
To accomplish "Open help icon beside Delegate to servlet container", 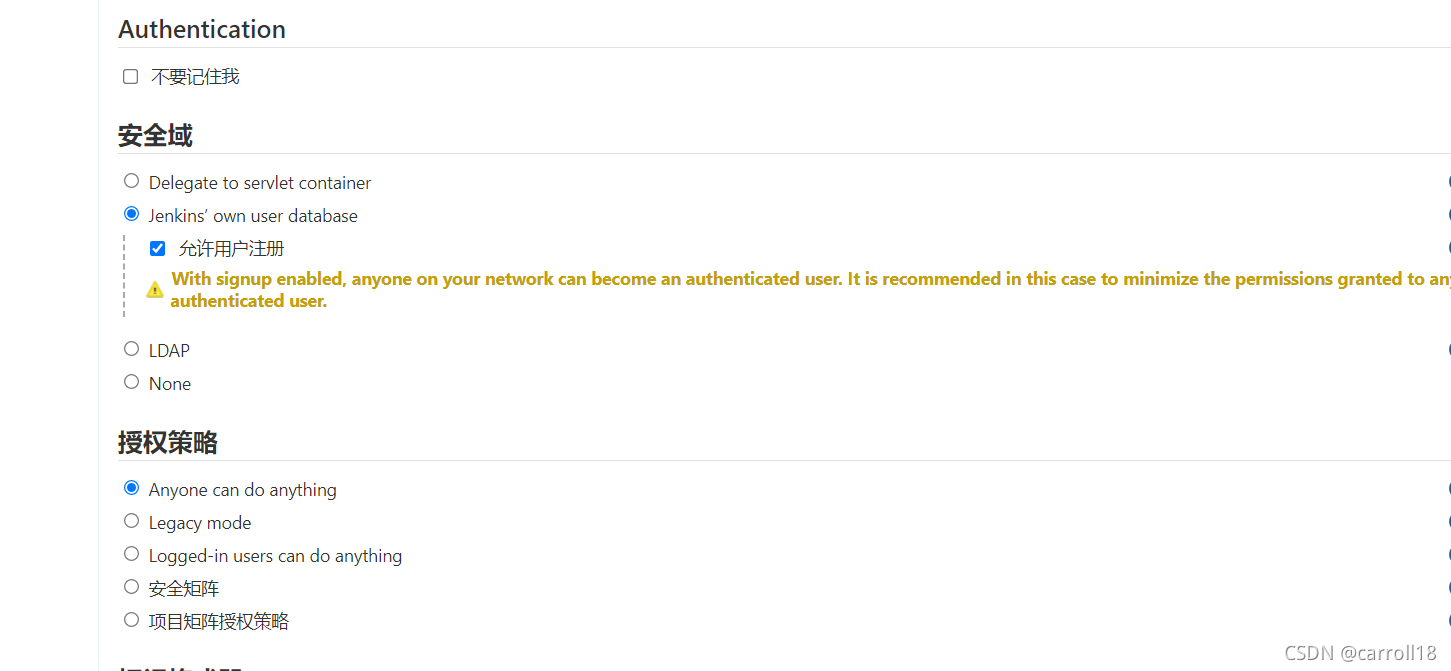I will point(1448,182).
